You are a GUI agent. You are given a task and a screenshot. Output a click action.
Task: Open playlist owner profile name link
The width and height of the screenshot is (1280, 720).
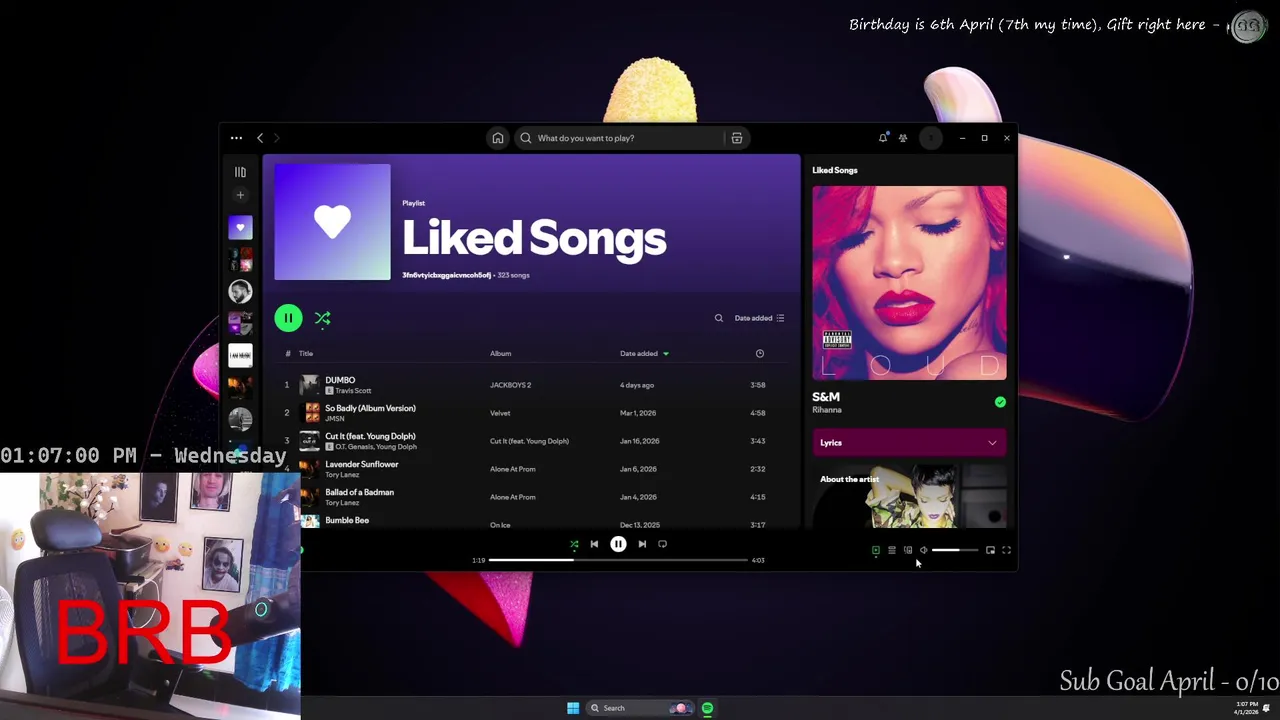click(446, 275)
